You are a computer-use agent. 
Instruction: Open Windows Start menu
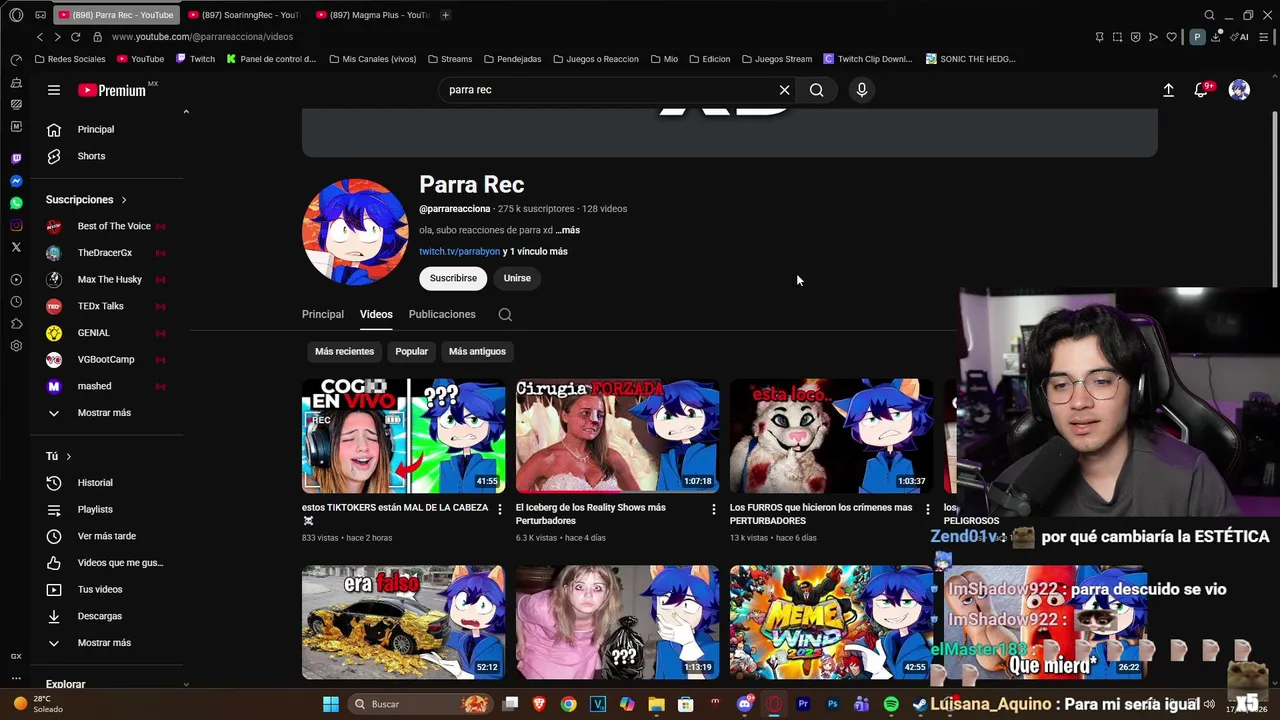click(330, 704)
